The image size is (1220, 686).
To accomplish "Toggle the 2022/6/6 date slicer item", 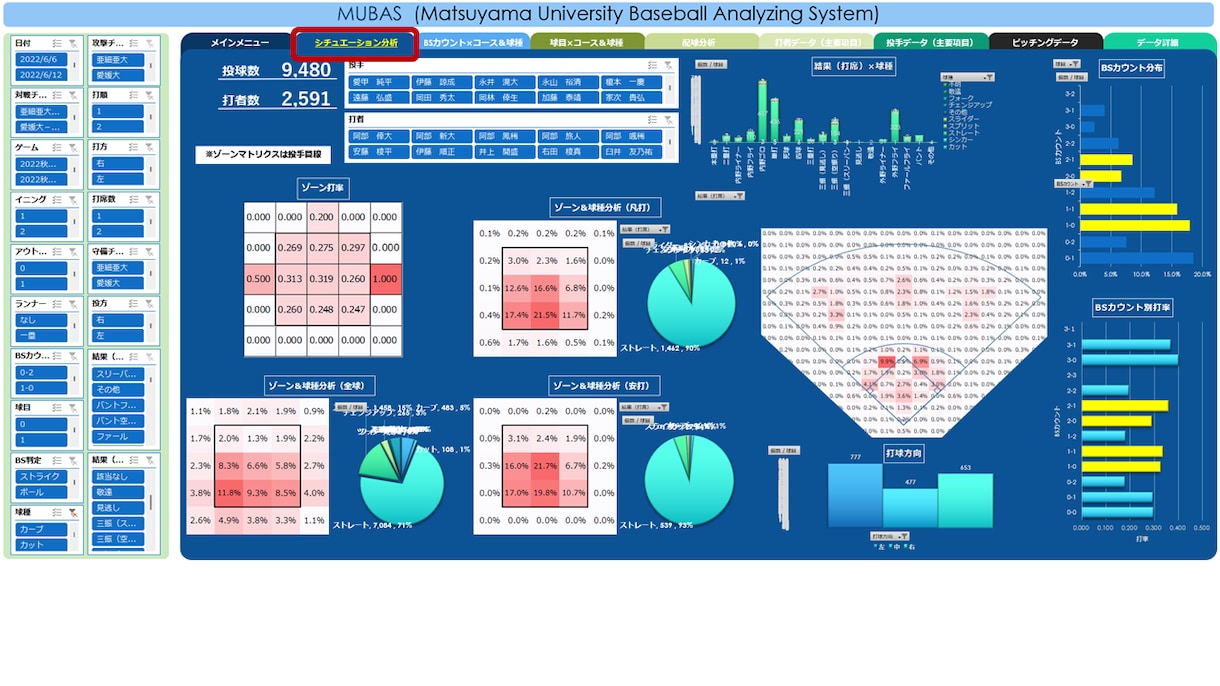I will [x=41, y=59].
